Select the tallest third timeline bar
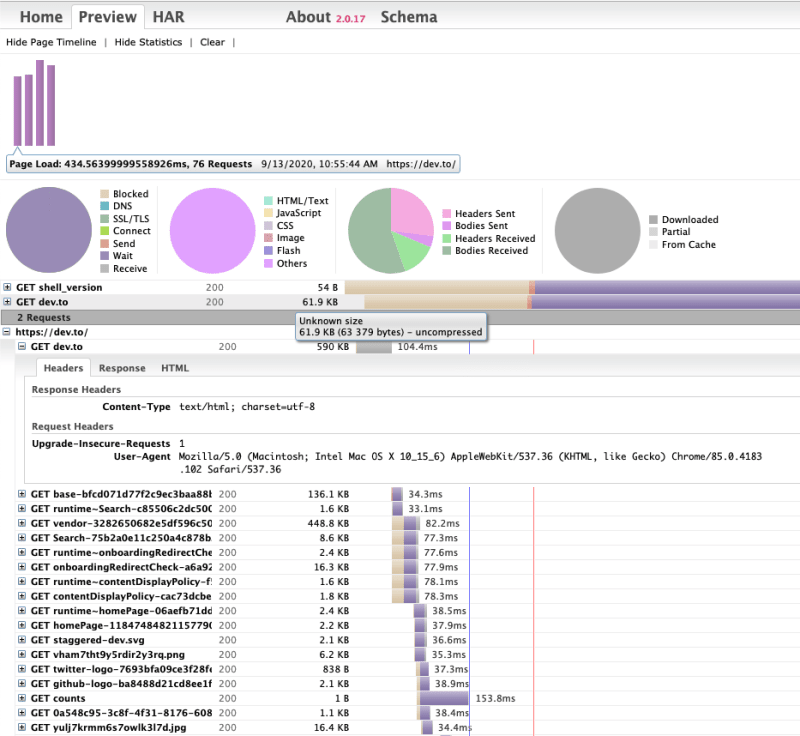 (x=40, y=103)
